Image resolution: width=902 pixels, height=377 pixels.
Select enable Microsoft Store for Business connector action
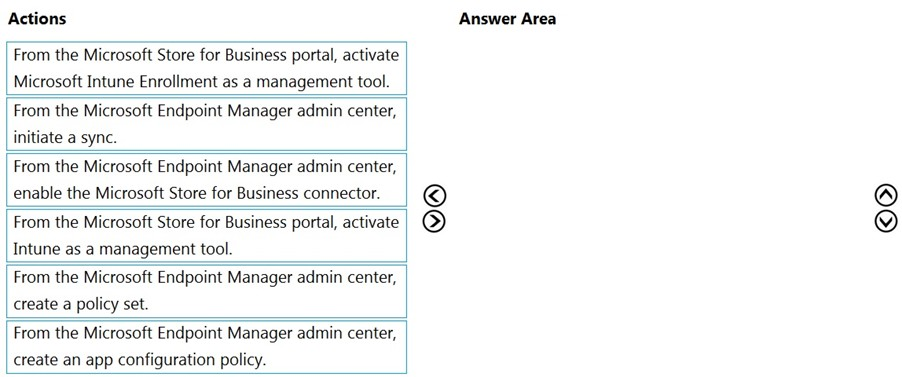point(207,180)
